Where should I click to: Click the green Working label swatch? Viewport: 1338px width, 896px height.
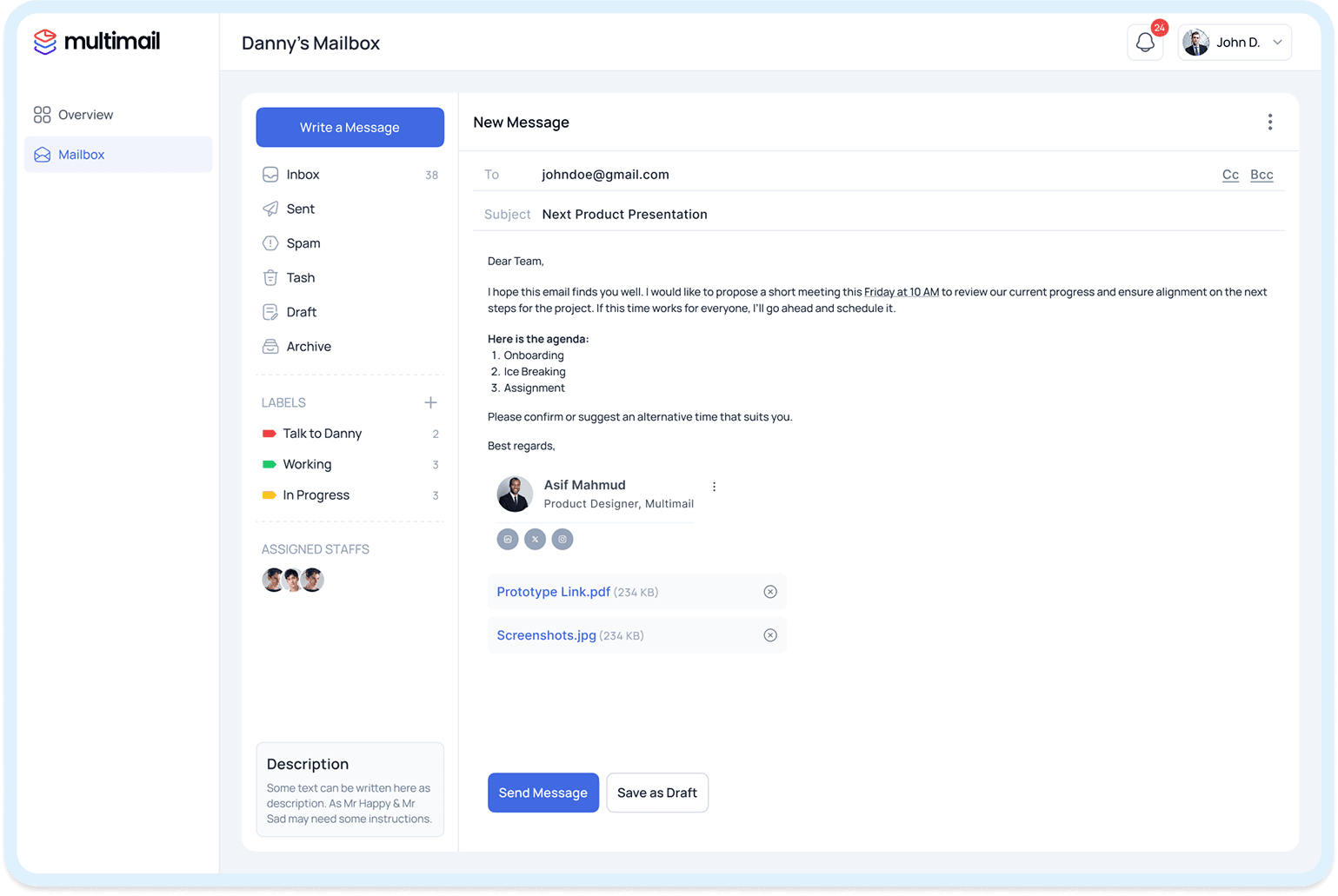[x=269, y=464]
